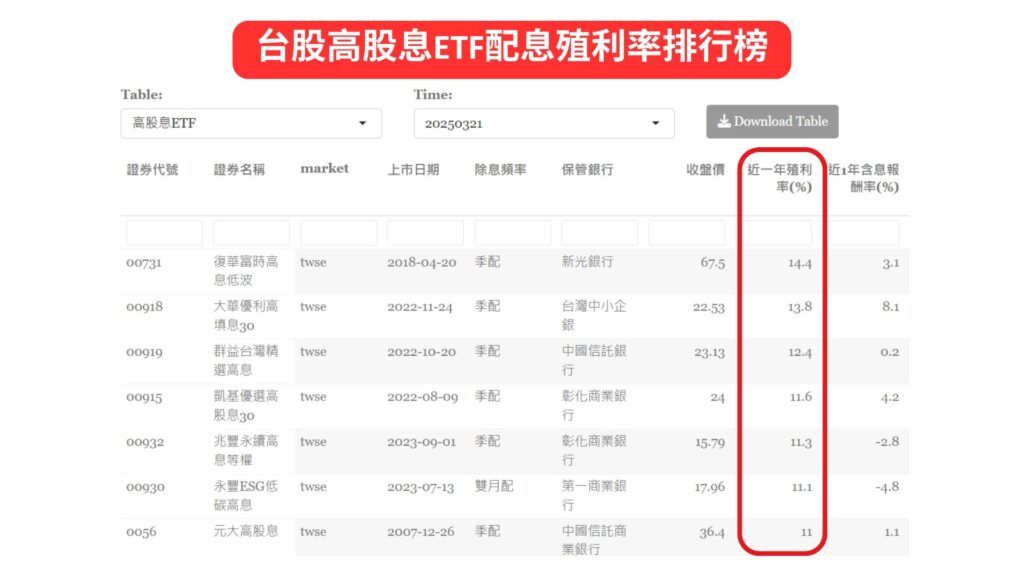Select the row for 0056 元大高股息
This screenshot has width=1024, height=576.
(x=400, y=533)
